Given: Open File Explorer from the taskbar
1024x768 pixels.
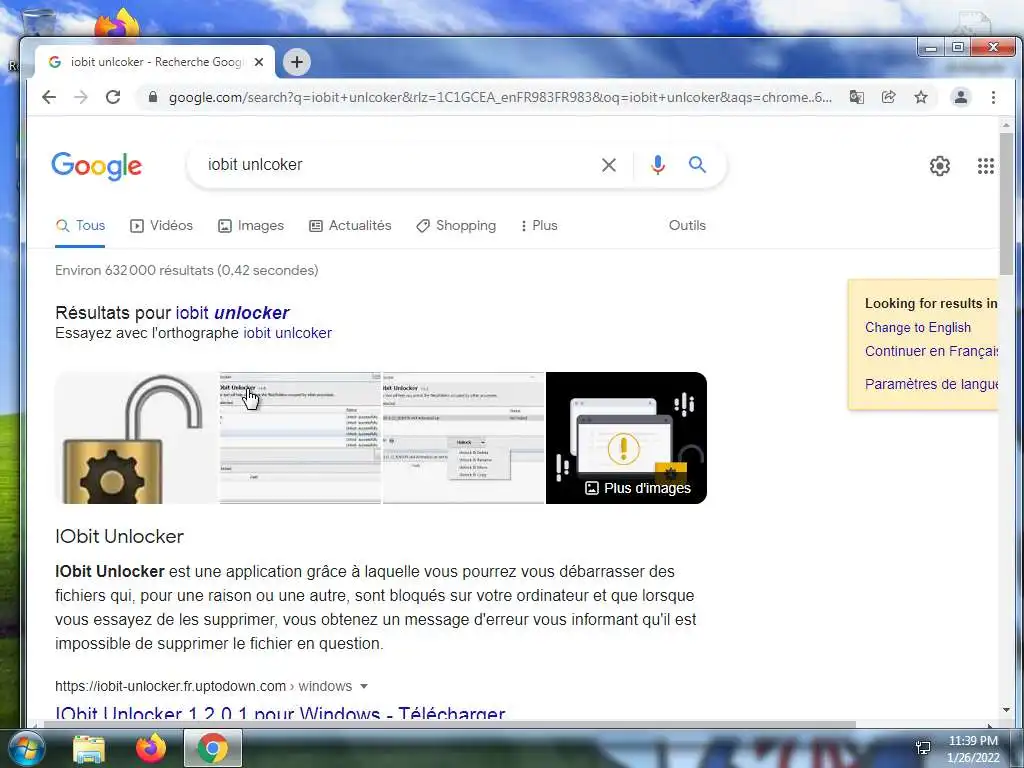Looking at the screenshot, I should tap(89, 749).
